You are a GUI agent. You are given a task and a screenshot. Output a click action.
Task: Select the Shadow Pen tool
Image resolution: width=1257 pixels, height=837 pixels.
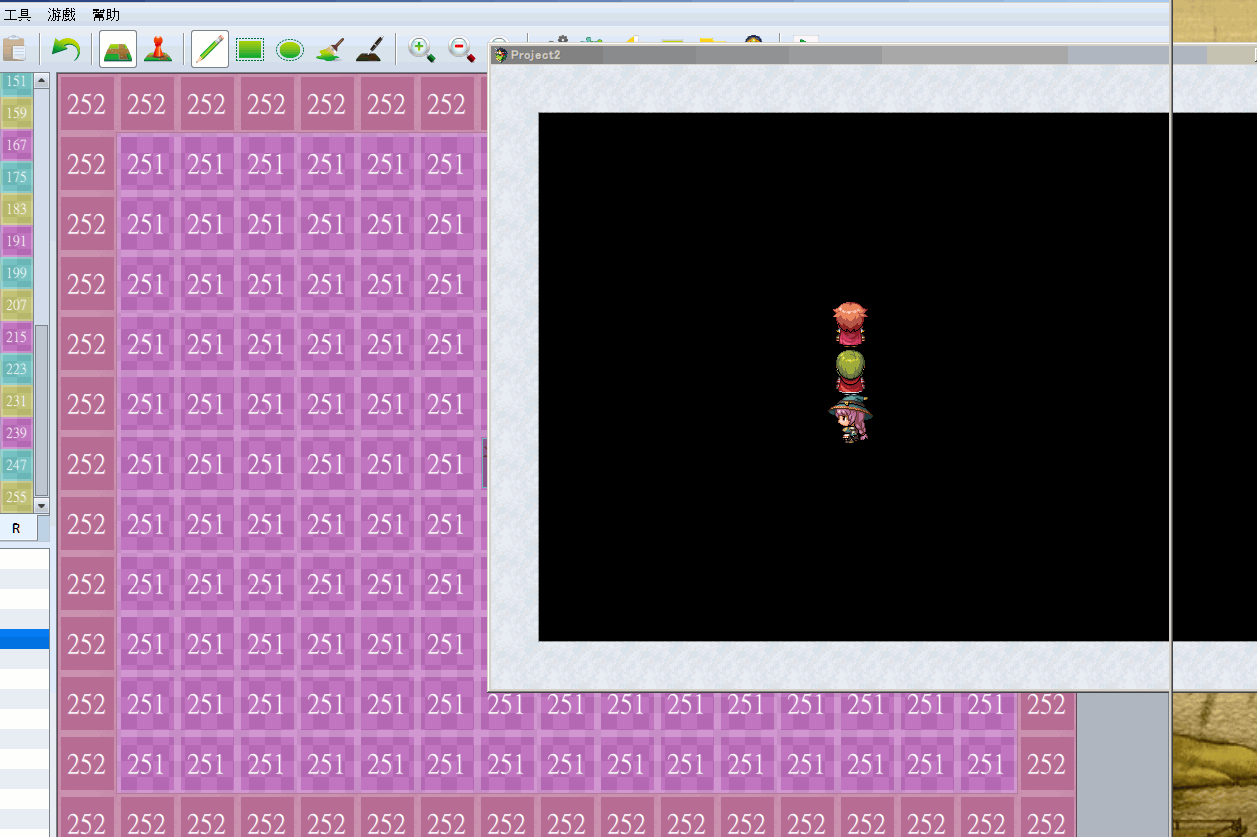coord(370,49)
